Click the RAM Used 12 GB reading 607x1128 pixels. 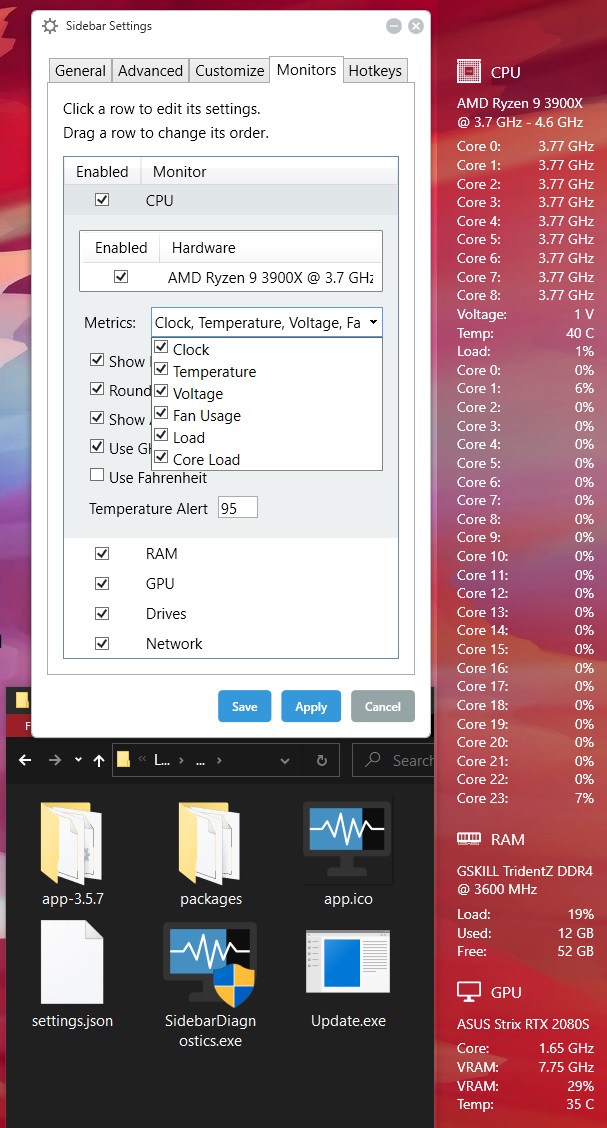tap(525, 933)
